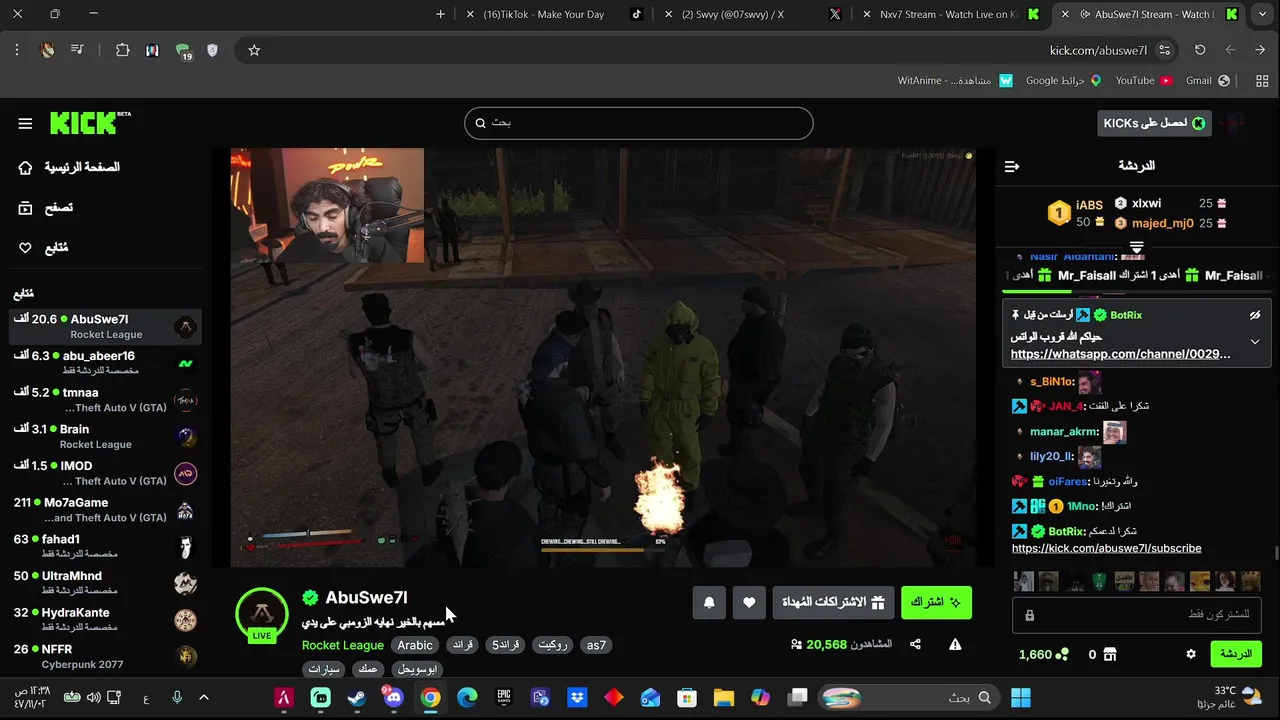Show hidden system tray icons

[204, 697]
